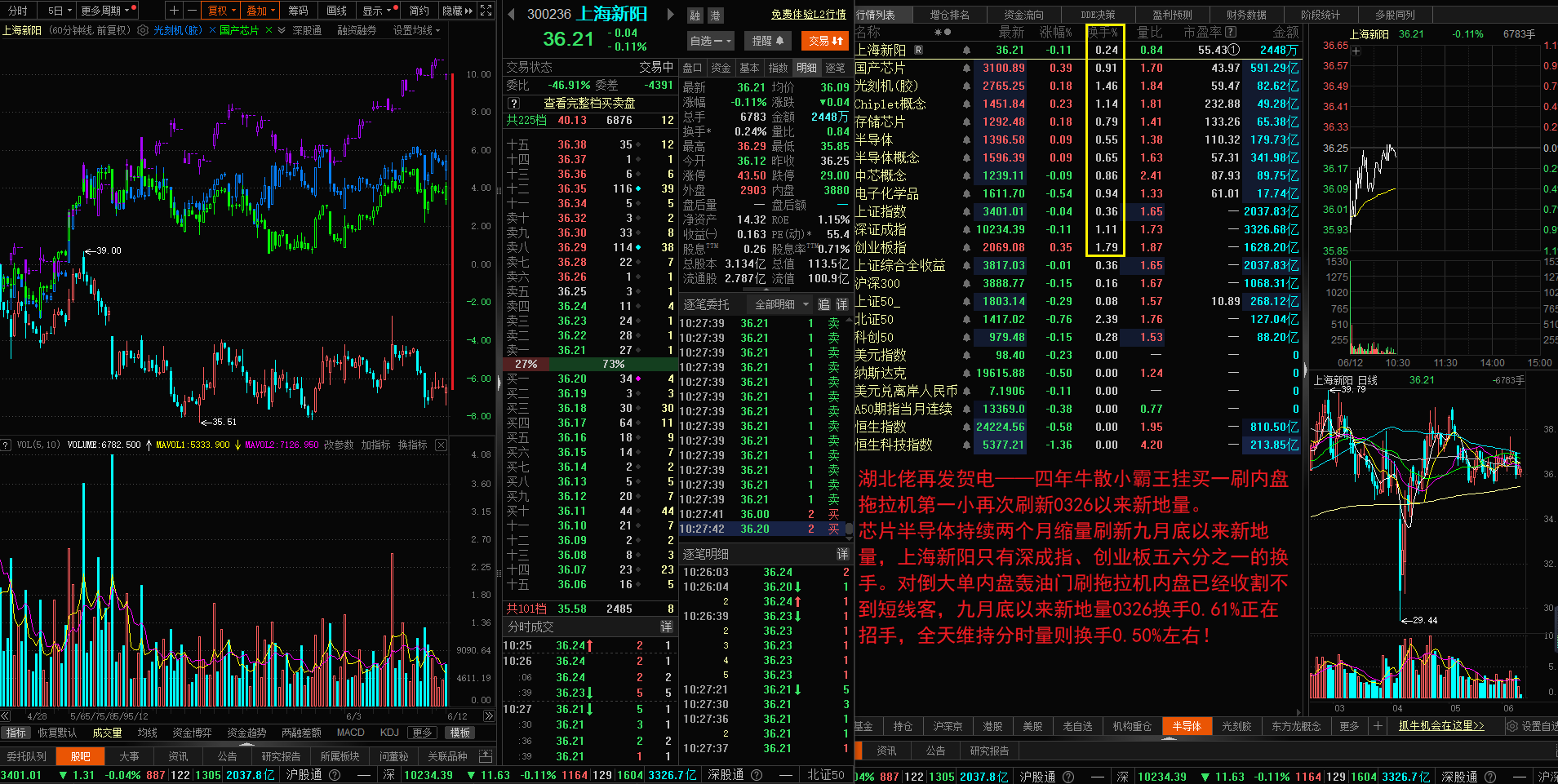Viewport: 1558px width, 784px height.
Task: Open 资金流向 tab in top list
Action: (x=1023, y=15)
